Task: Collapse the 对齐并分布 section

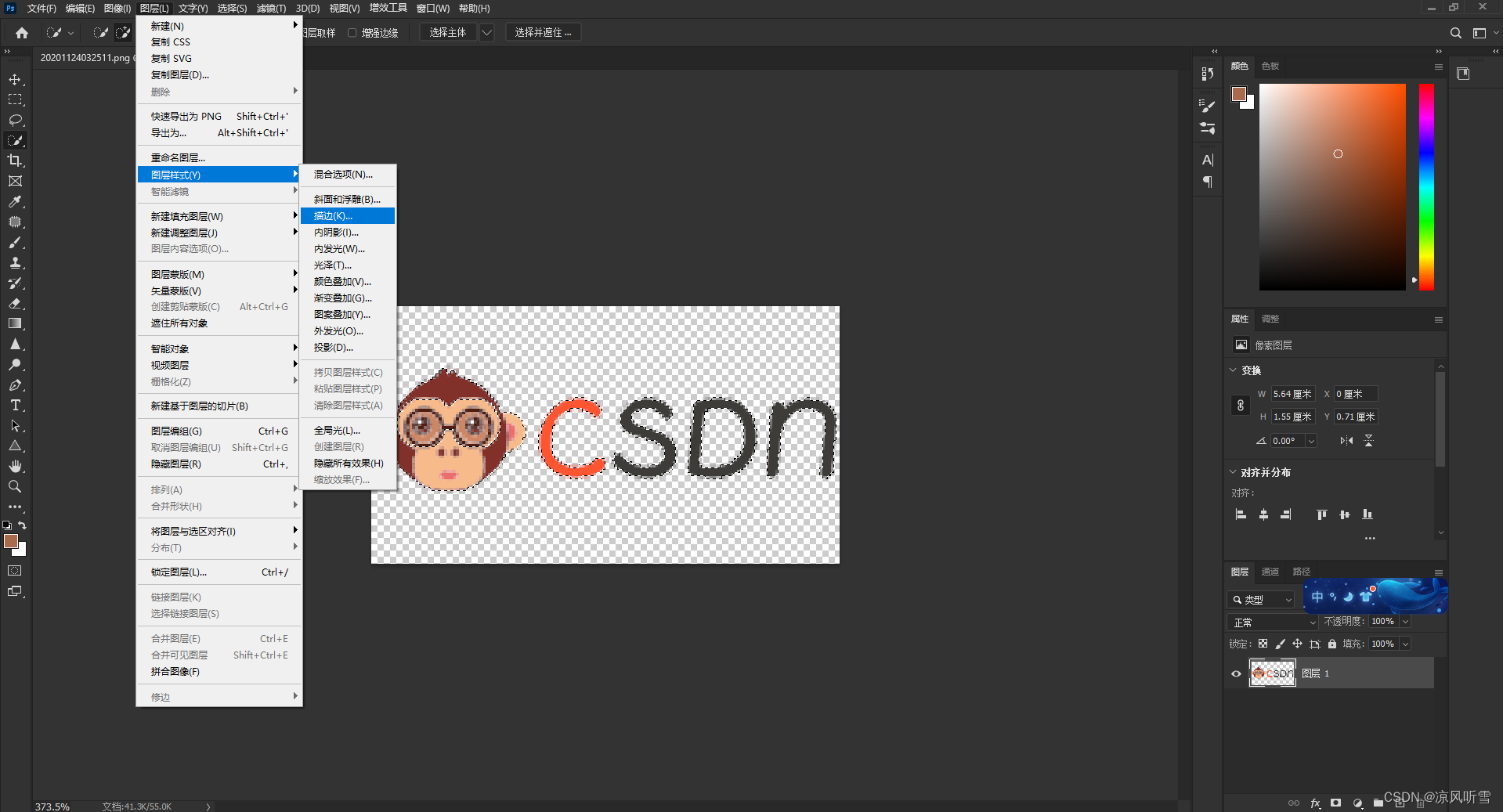Action: pyautogui.click(x=1233, y=472)
